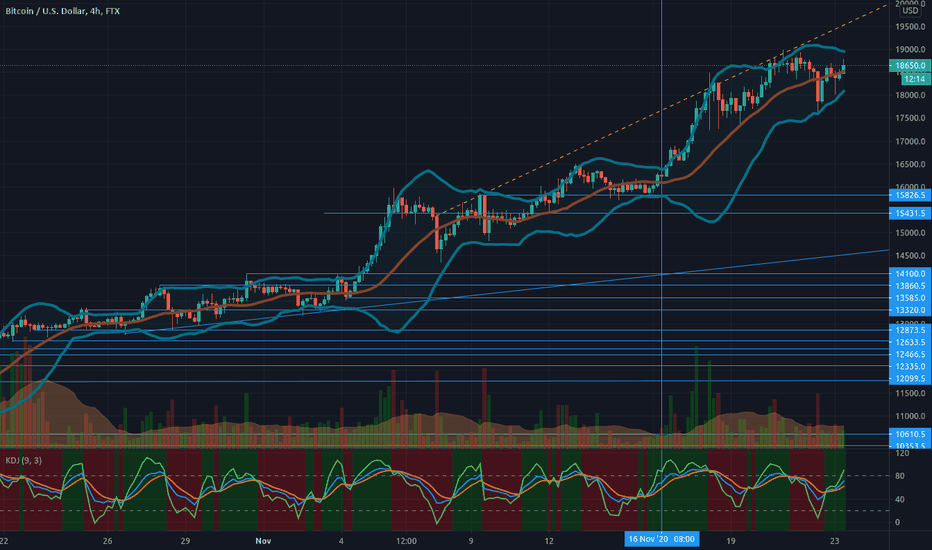Click the 19500.0 price axis tick

pos(910,27)
